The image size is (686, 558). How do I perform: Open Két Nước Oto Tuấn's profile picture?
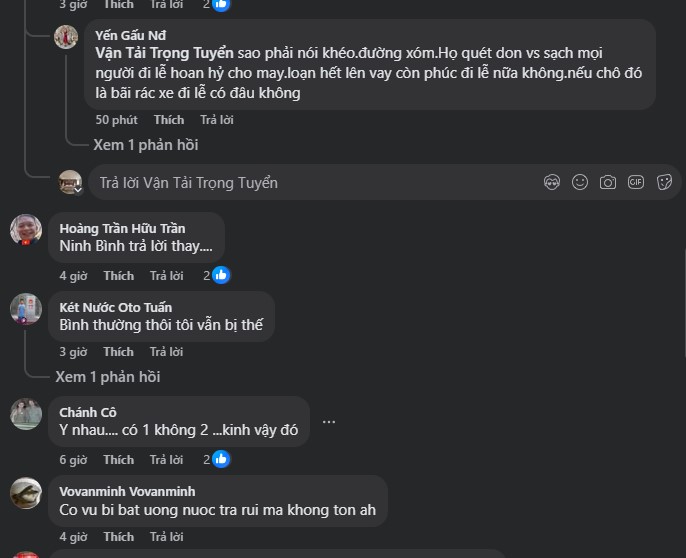click(x=26, y=309)
